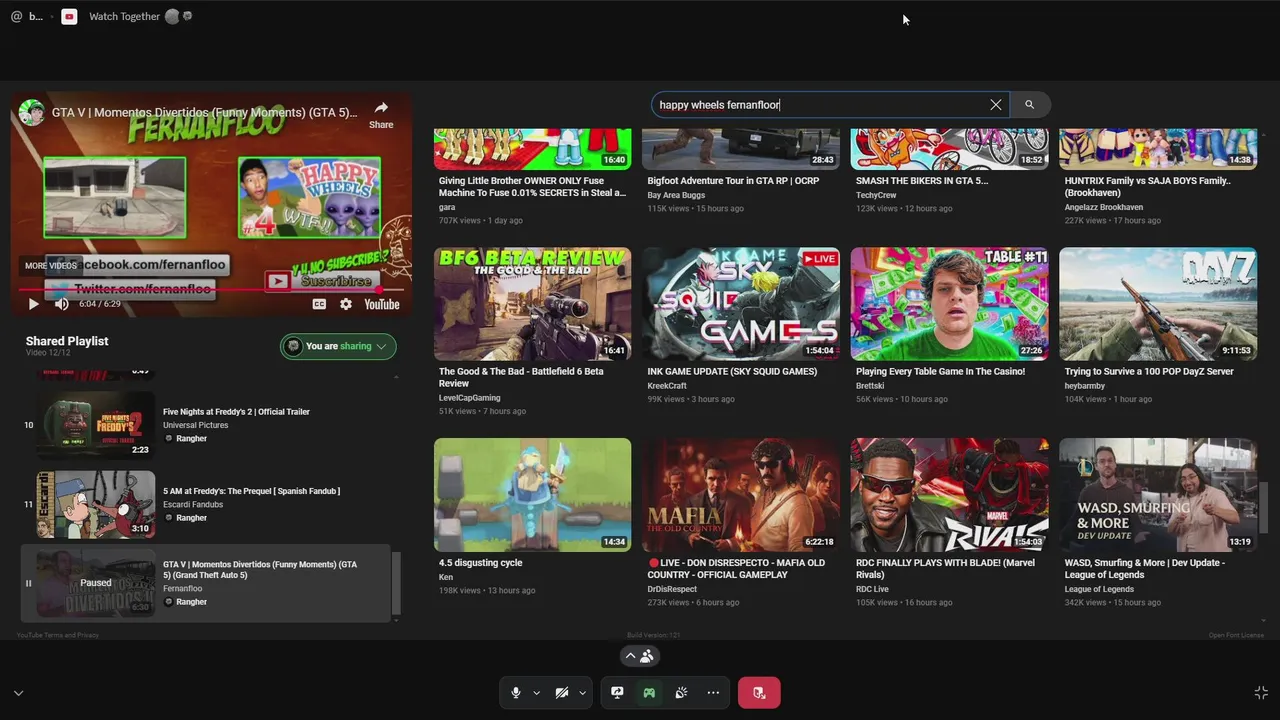This screenshot has height=720, width=1280.
Task: Open the soundboard icon
Action: [681, 692]
